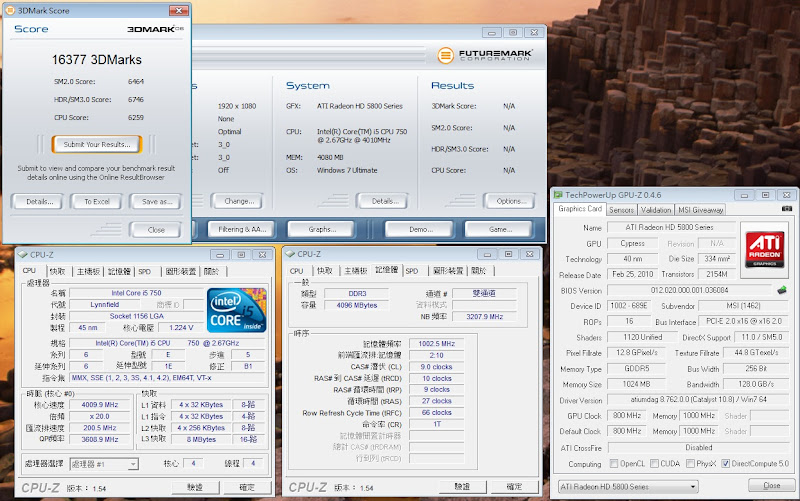Open the MSI Giveaway tab in GPU-Z
The image size is (800, 501).
point(701,210)
